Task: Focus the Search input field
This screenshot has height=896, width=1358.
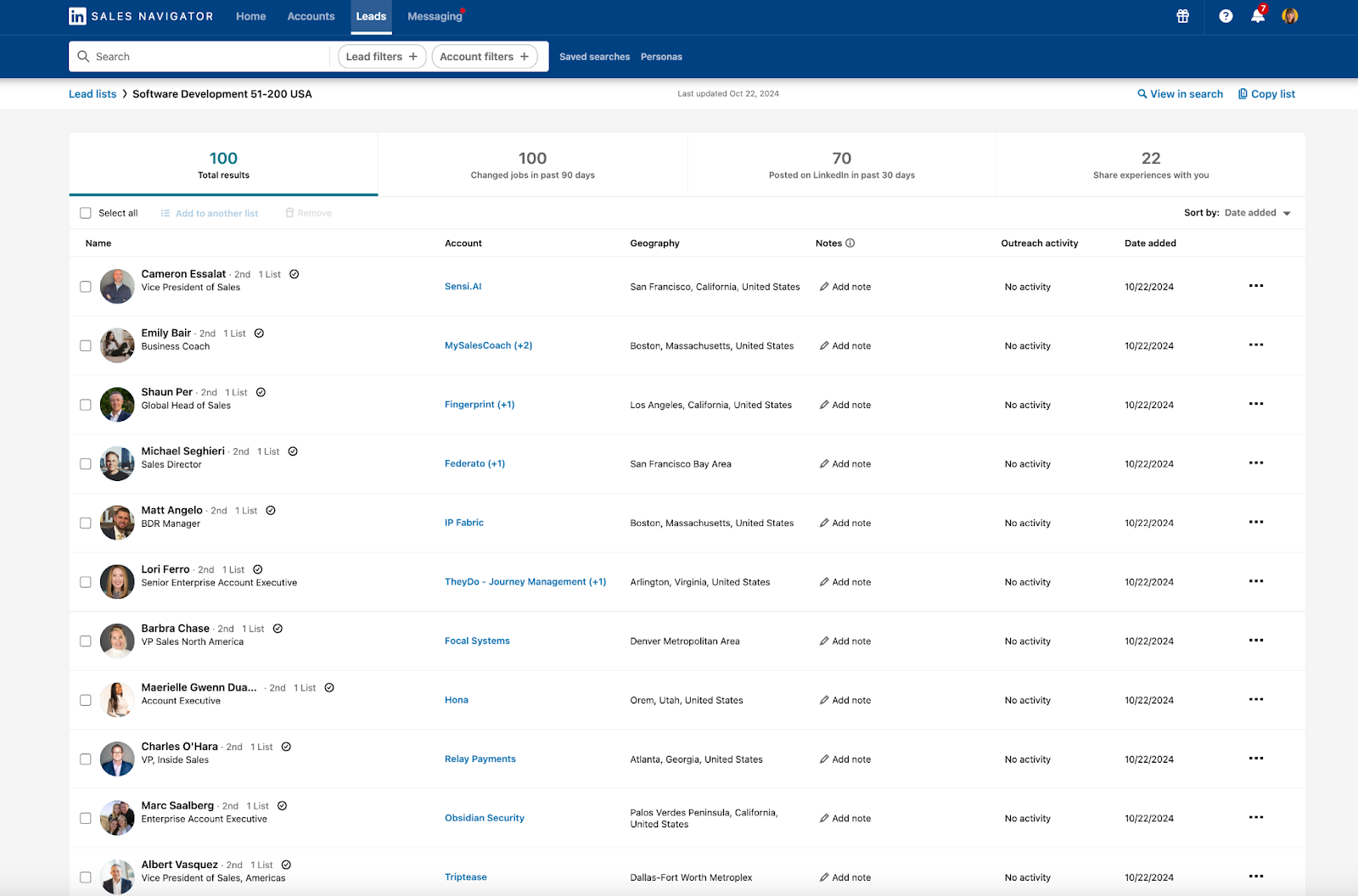Action: click(x=199, y=57)
